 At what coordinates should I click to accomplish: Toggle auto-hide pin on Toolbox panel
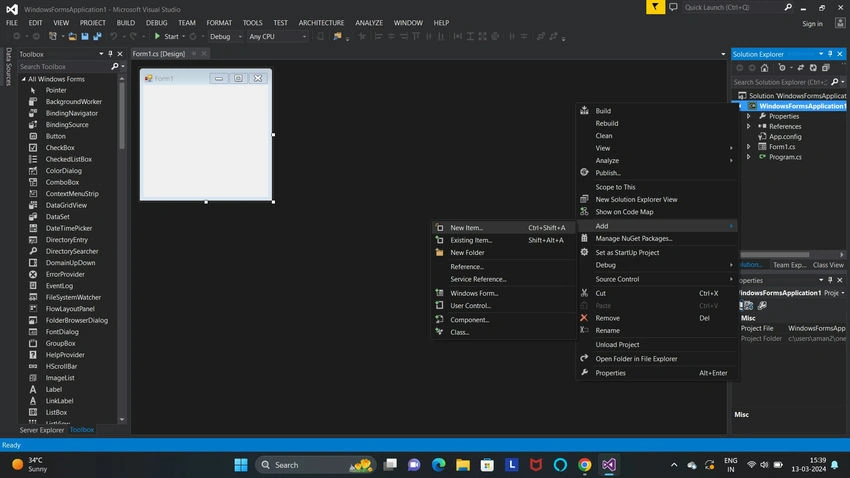[x=110, y=54]
